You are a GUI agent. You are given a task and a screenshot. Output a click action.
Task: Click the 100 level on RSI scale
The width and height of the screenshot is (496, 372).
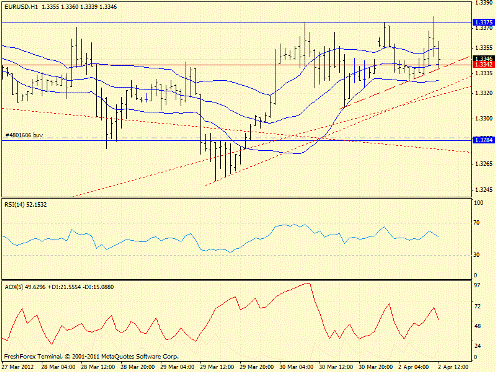478,203
